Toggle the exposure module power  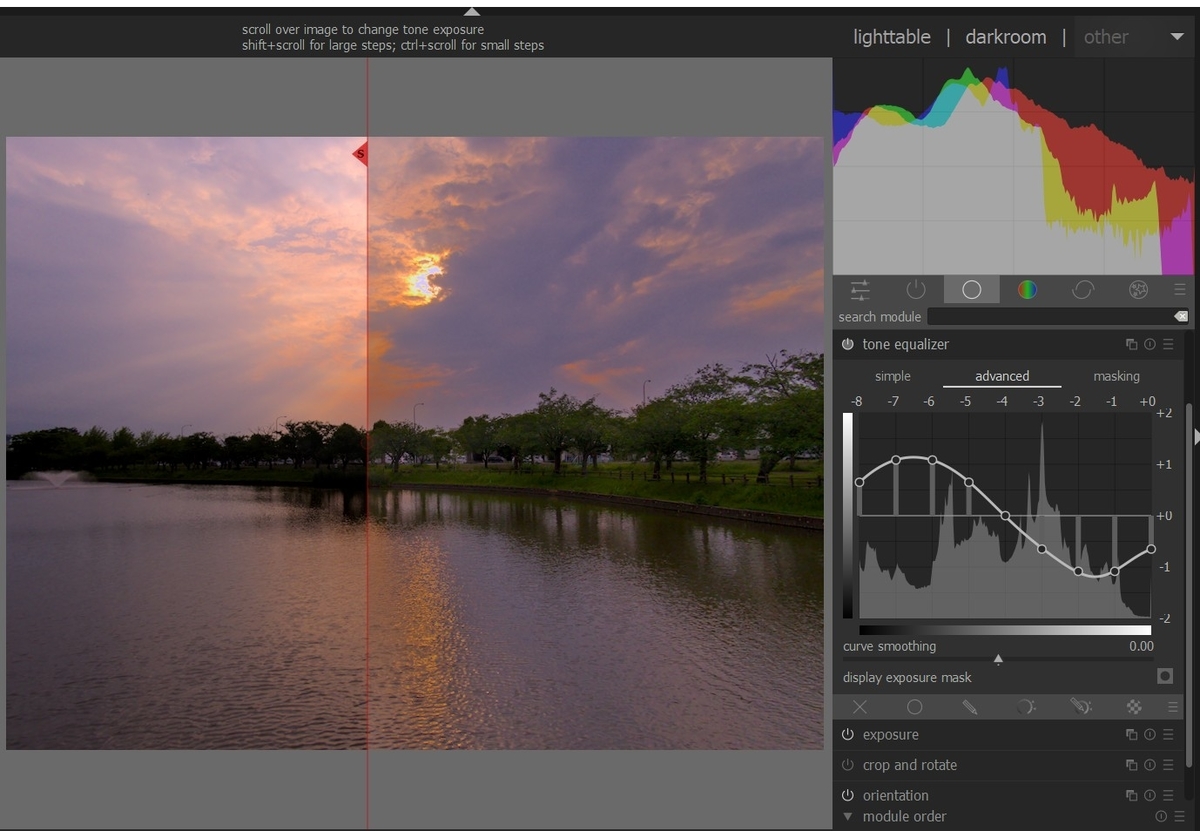coord(847,735)
